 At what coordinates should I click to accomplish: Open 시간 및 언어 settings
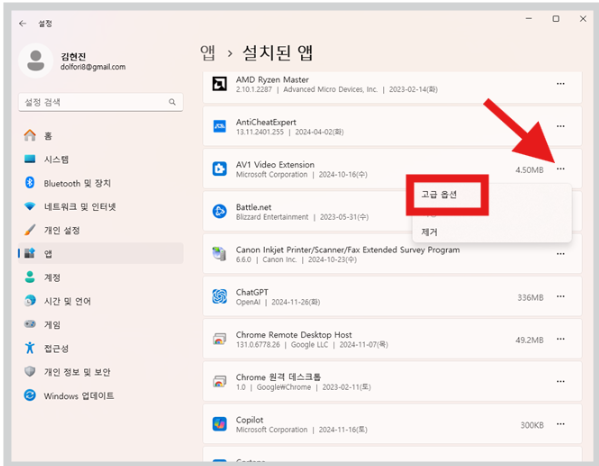point(100,301)
